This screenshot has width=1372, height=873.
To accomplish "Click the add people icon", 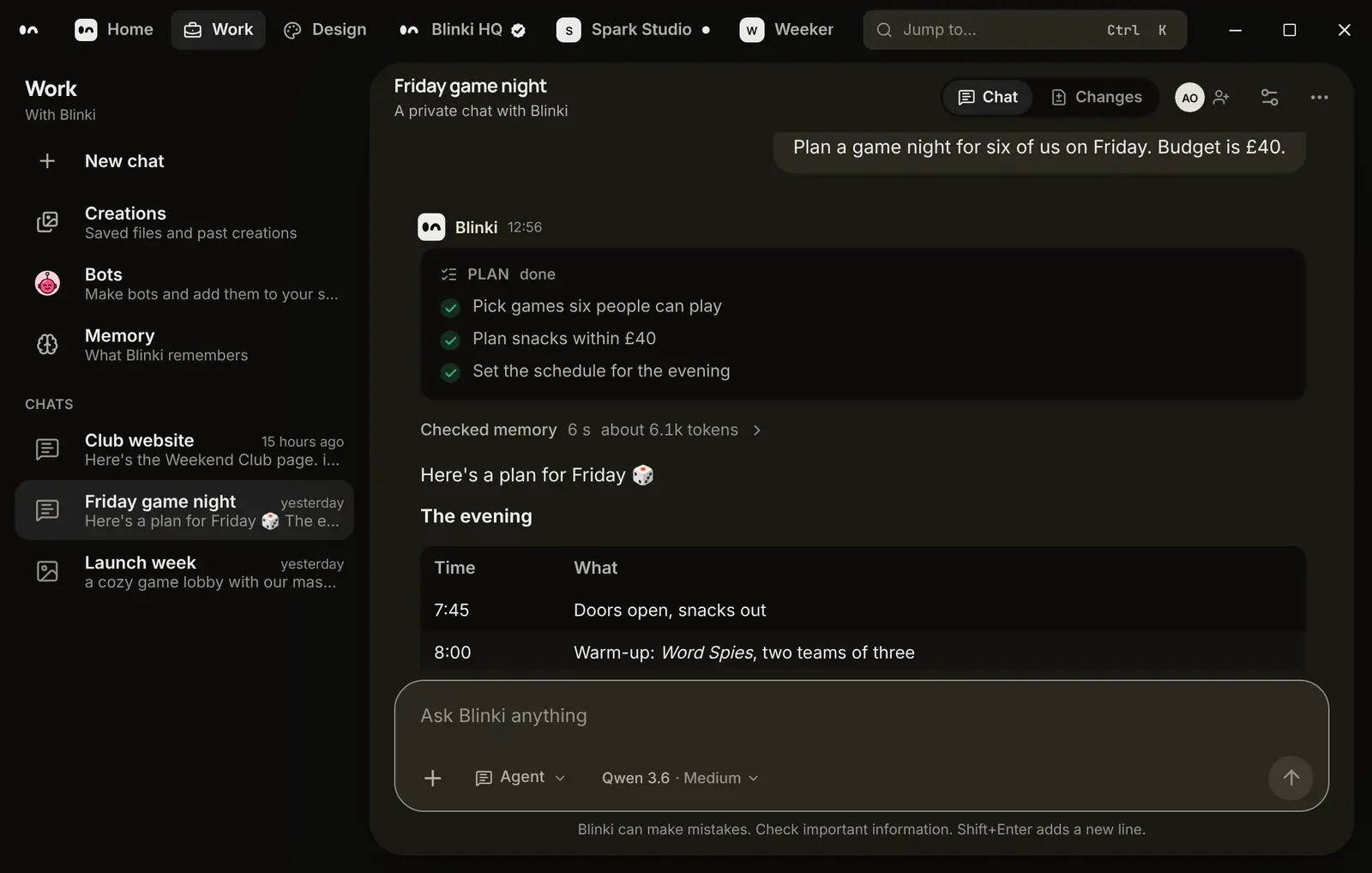I will [x=1222, y=97].
